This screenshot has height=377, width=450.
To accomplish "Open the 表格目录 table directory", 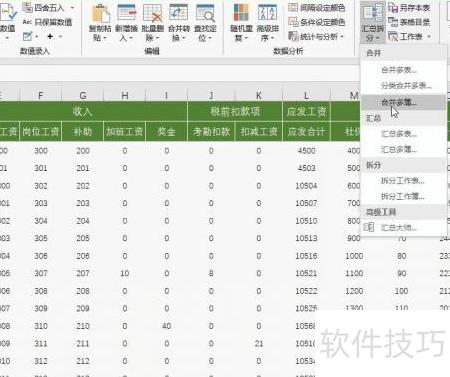I will [x=409, y=22].
